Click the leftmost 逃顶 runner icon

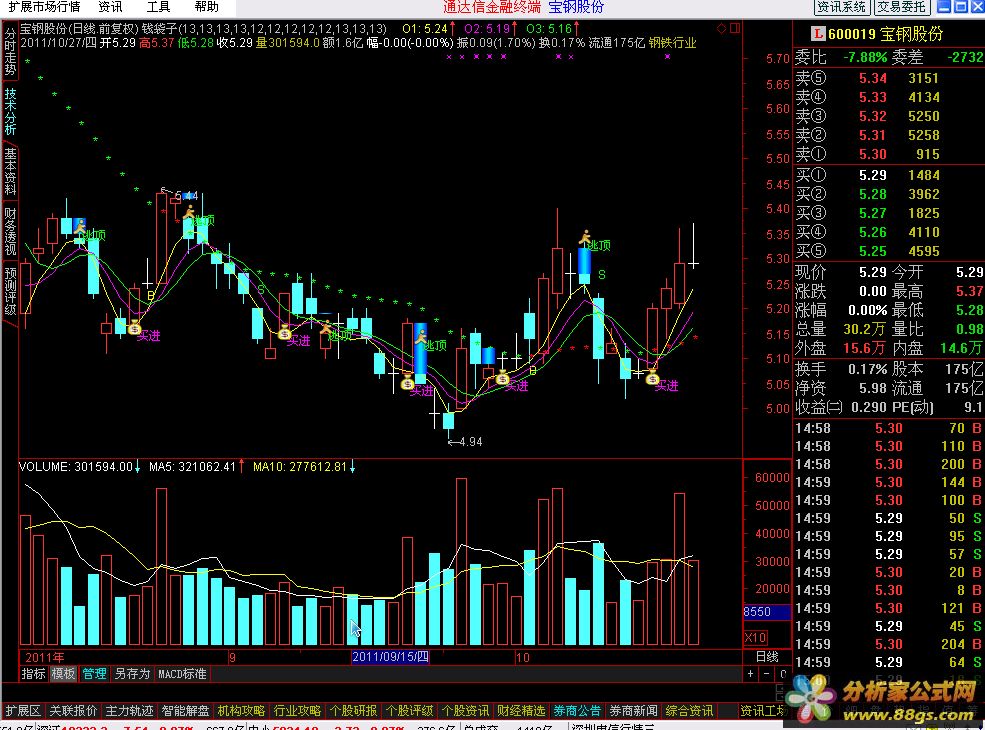point(80,227)
